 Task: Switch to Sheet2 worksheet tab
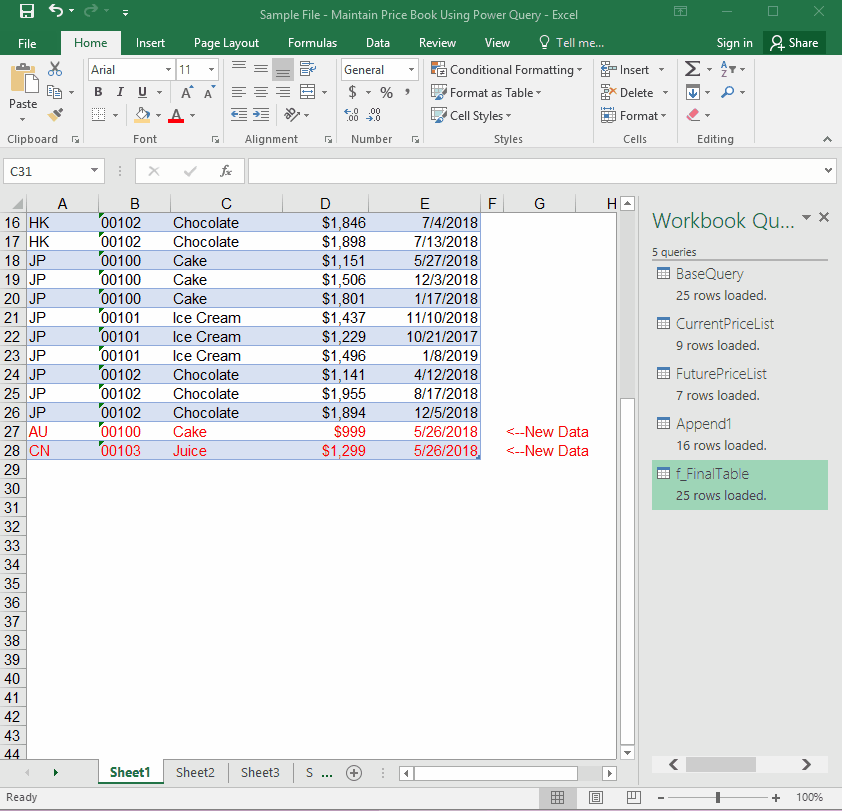click(195, 773)
